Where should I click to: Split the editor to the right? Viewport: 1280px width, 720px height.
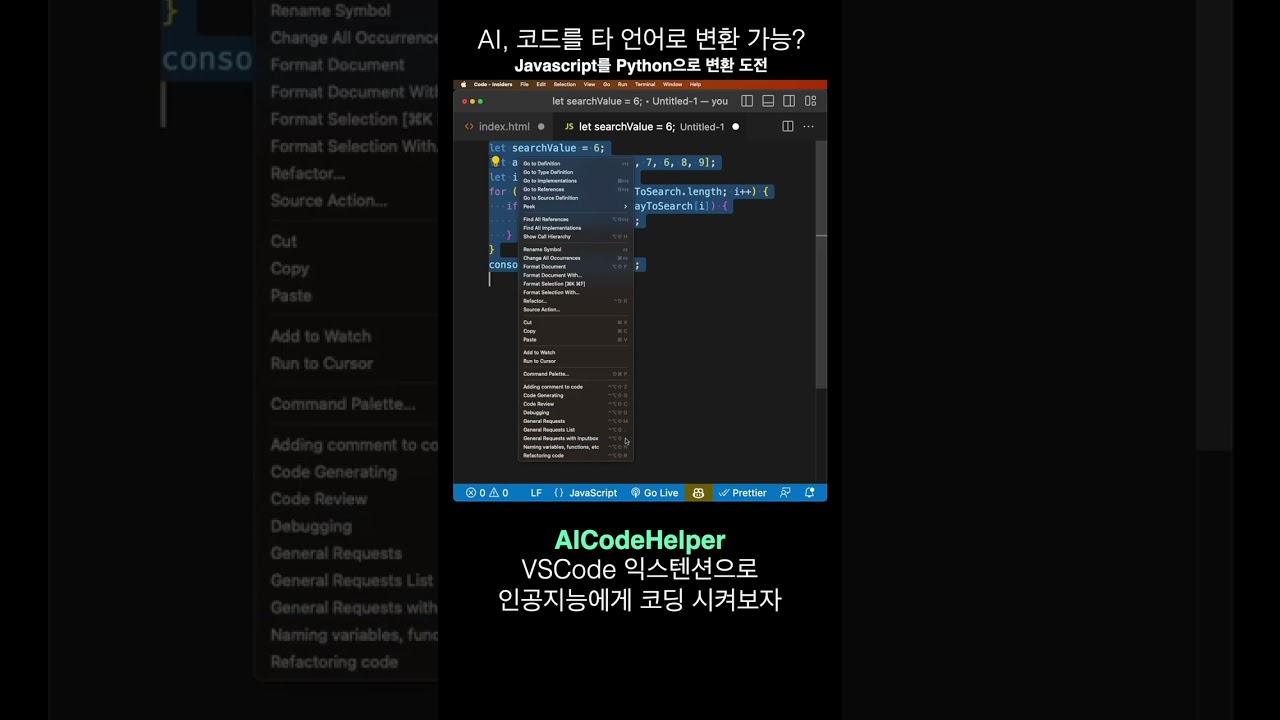[788, 127]
